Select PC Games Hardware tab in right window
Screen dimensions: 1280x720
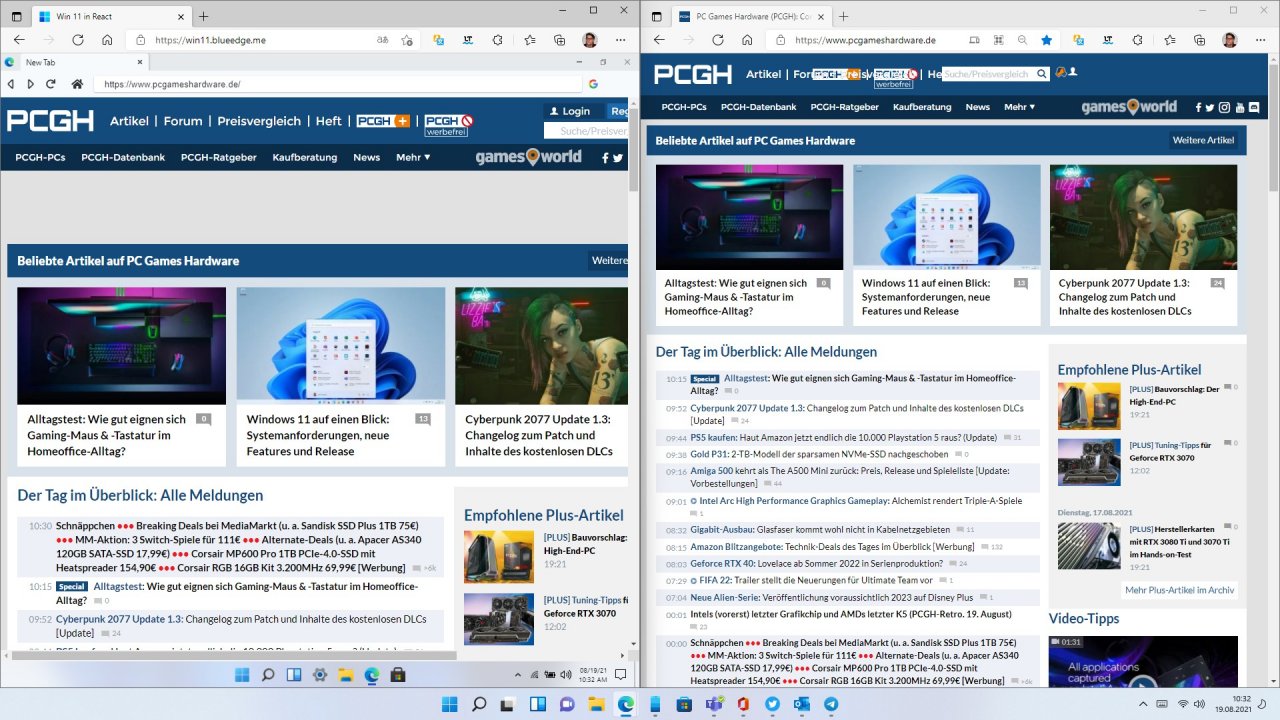point(750,17)
